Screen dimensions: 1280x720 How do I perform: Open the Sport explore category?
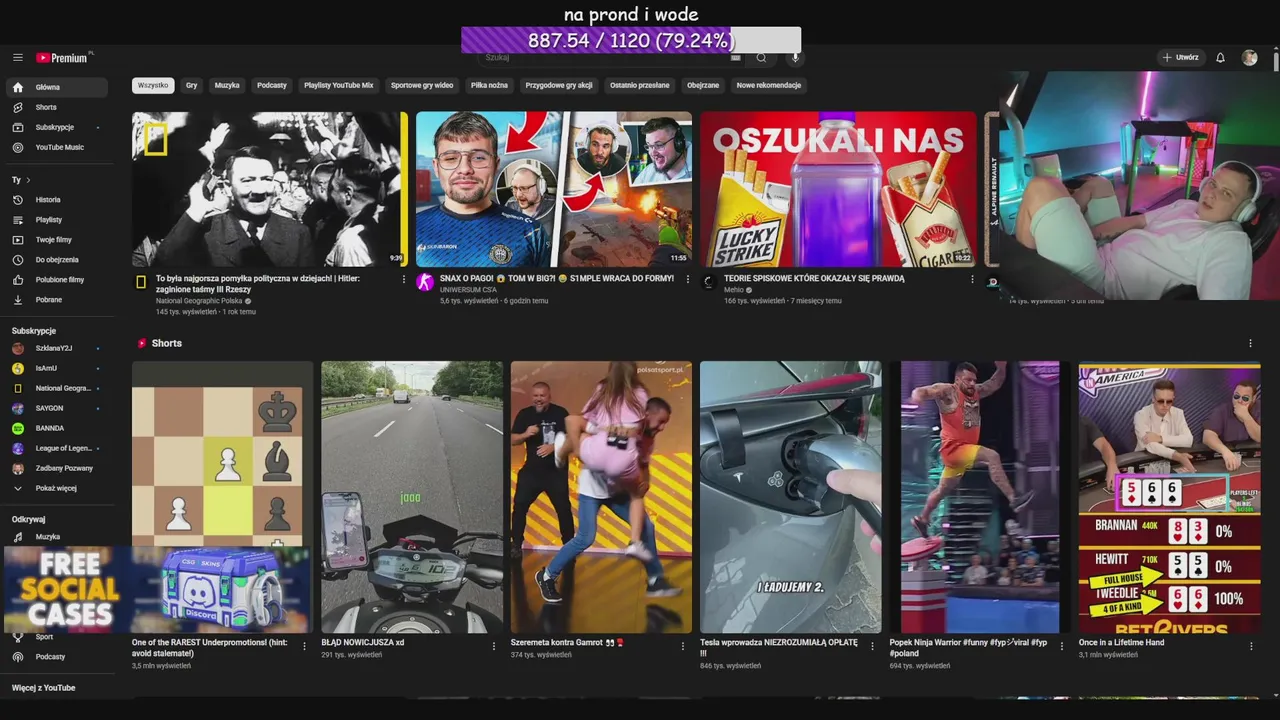[x=56, y=637]
